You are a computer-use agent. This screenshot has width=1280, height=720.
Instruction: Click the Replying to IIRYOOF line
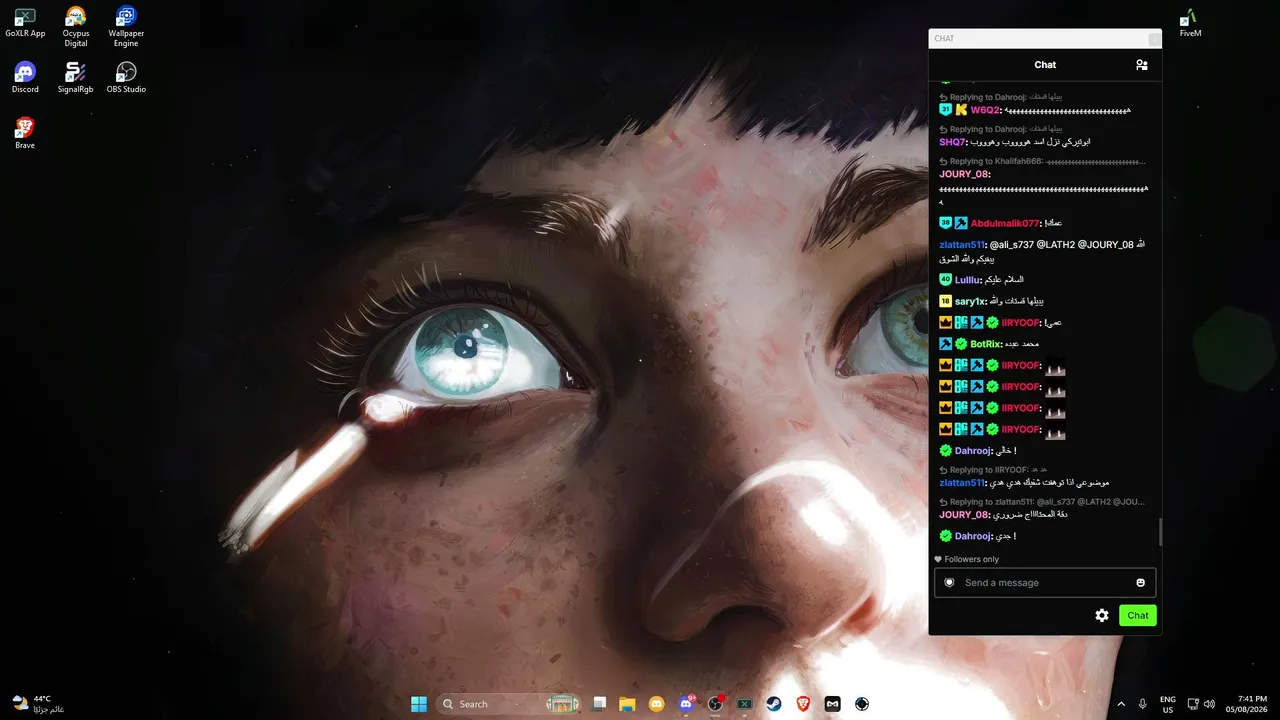[x=994, y=470]
